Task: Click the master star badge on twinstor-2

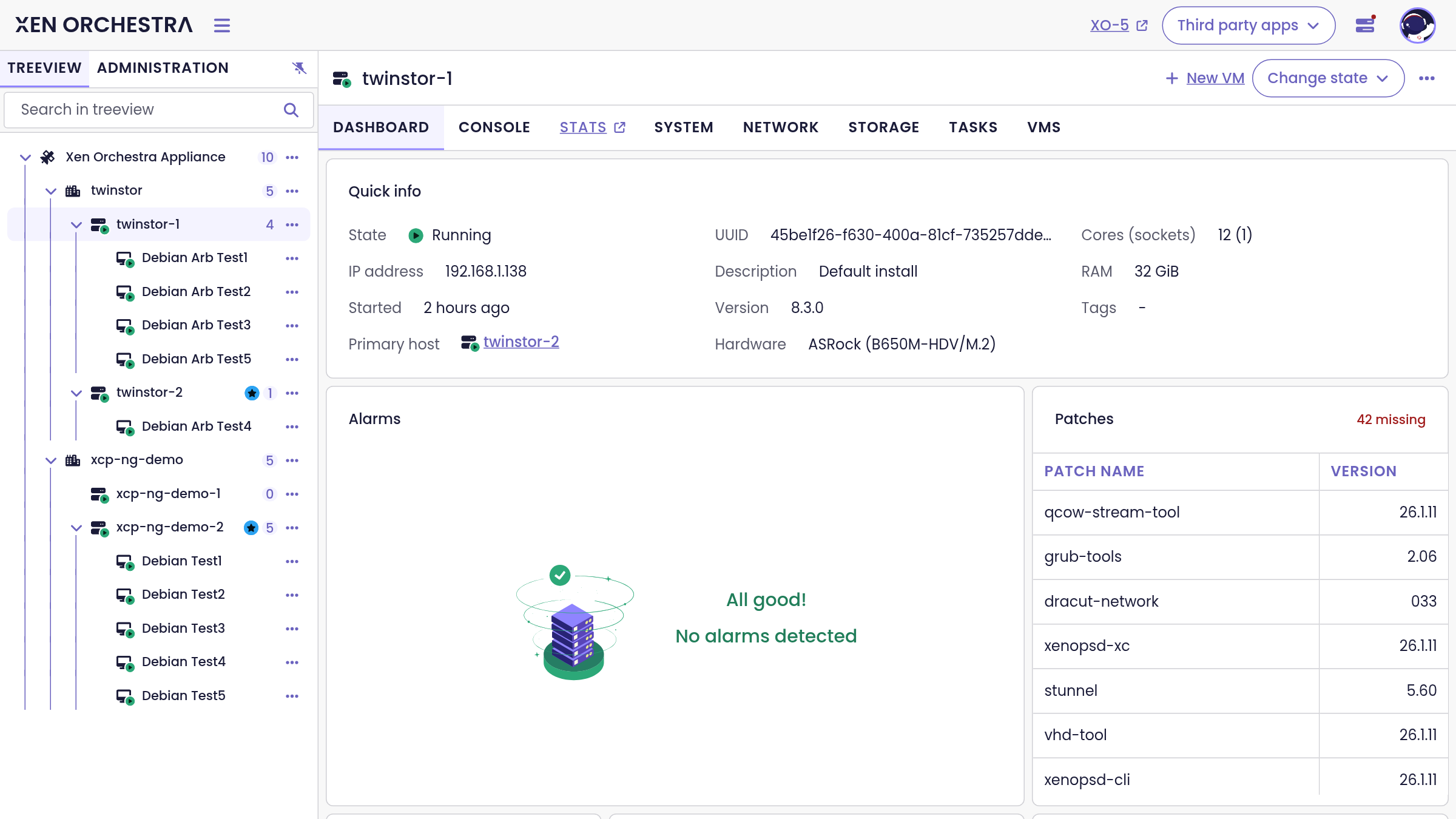Action: (252, 393)
